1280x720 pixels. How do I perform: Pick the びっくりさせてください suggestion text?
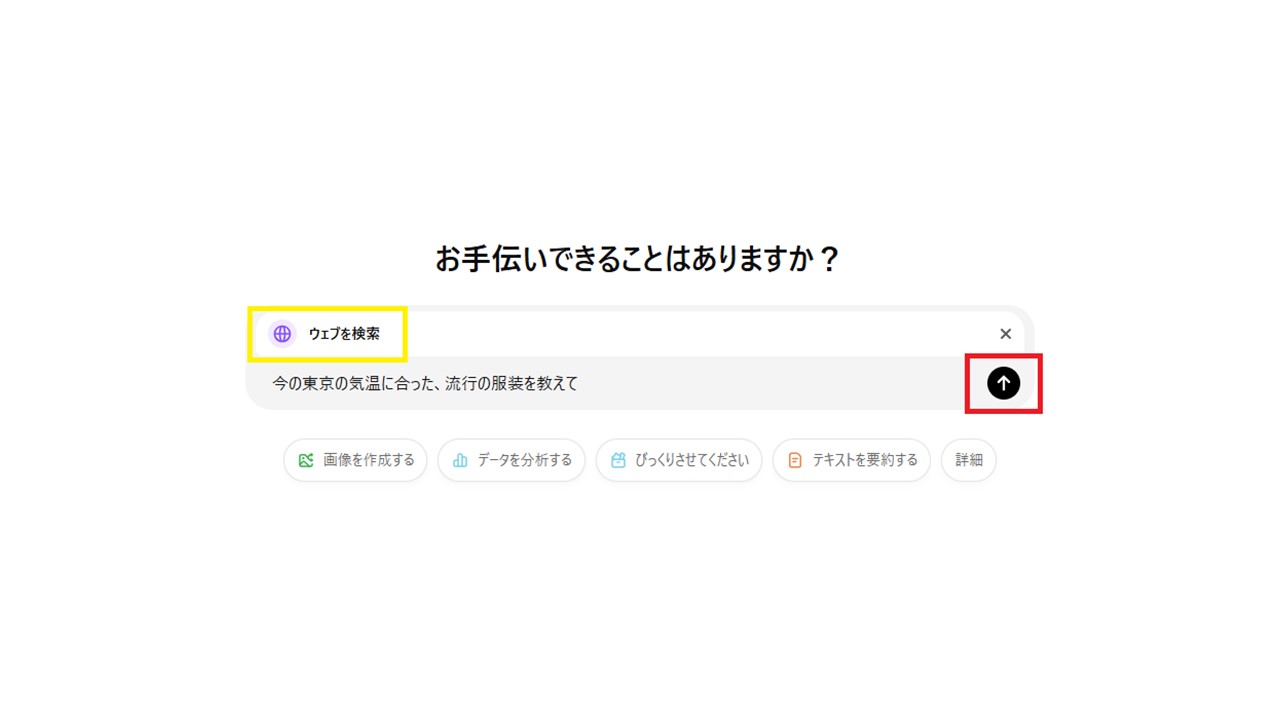point(692,460)
